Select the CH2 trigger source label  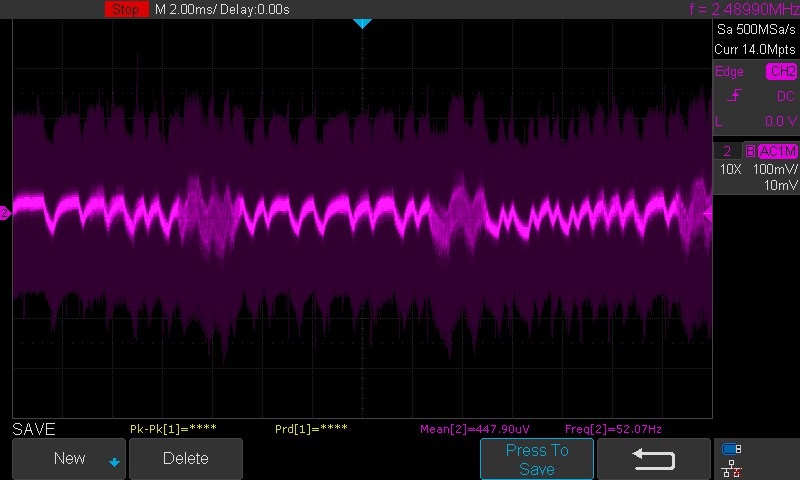click(782, 71)
